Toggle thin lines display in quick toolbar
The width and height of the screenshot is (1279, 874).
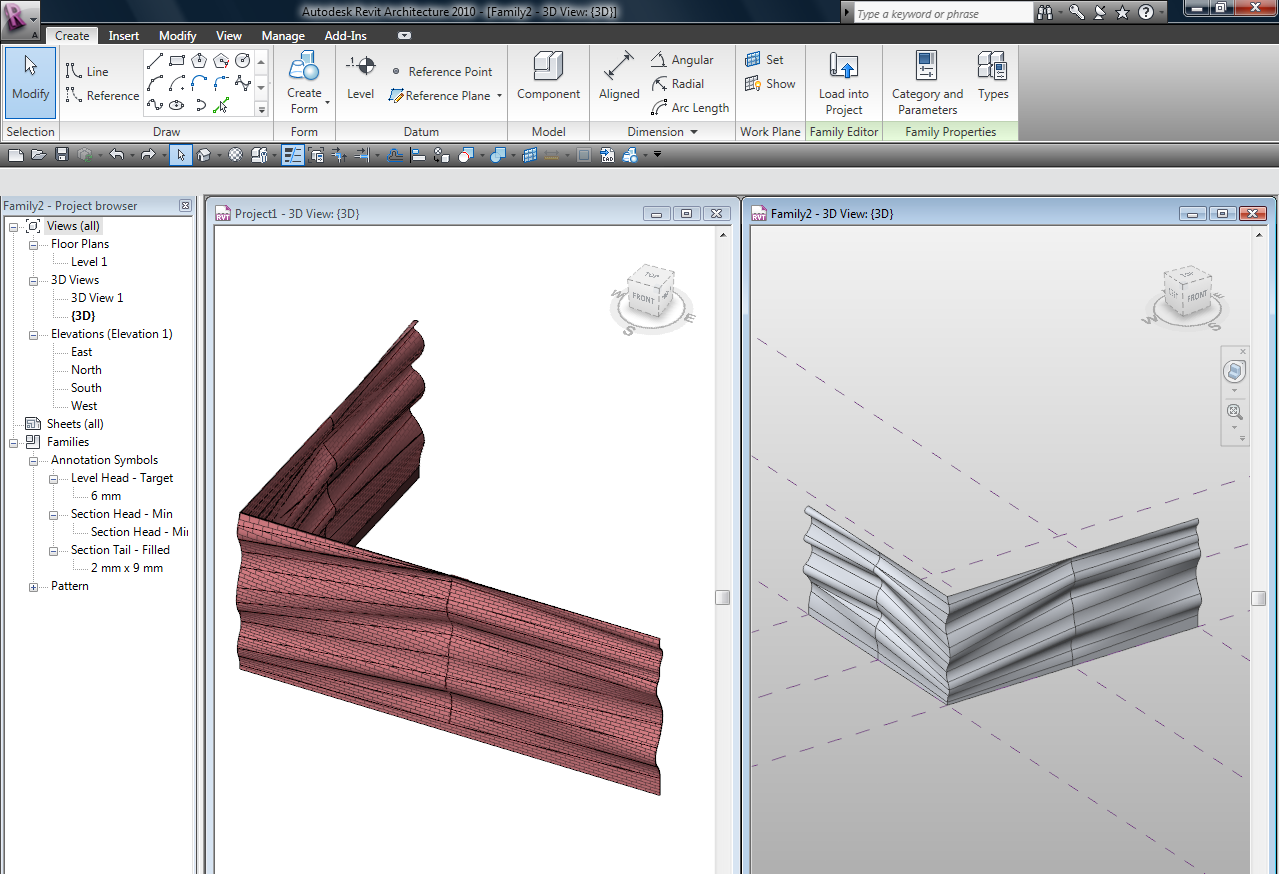click(293, 155)
